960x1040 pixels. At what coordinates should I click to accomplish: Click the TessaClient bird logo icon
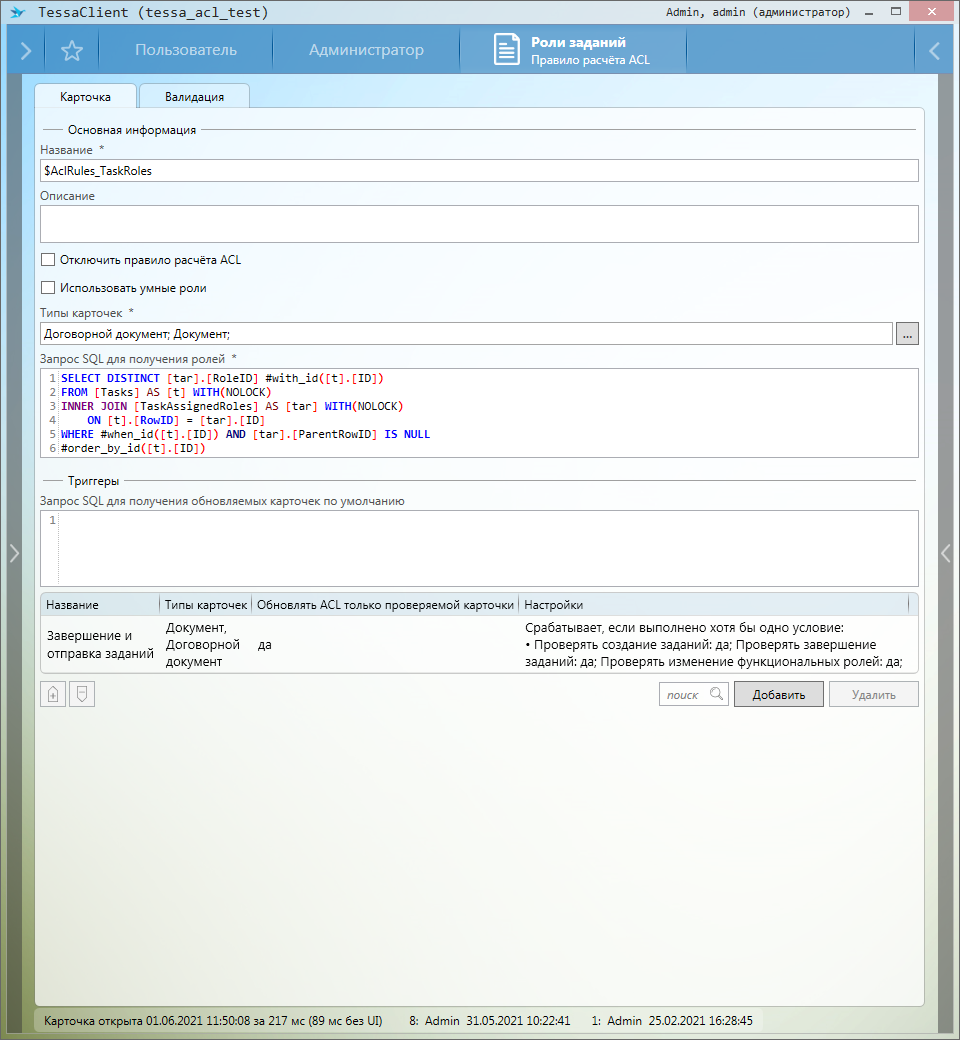[17, 13]
